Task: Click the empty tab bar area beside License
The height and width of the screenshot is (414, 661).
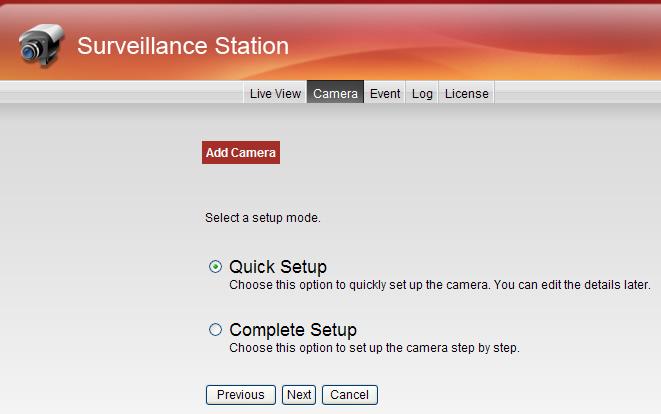Action: click(578, 92)
